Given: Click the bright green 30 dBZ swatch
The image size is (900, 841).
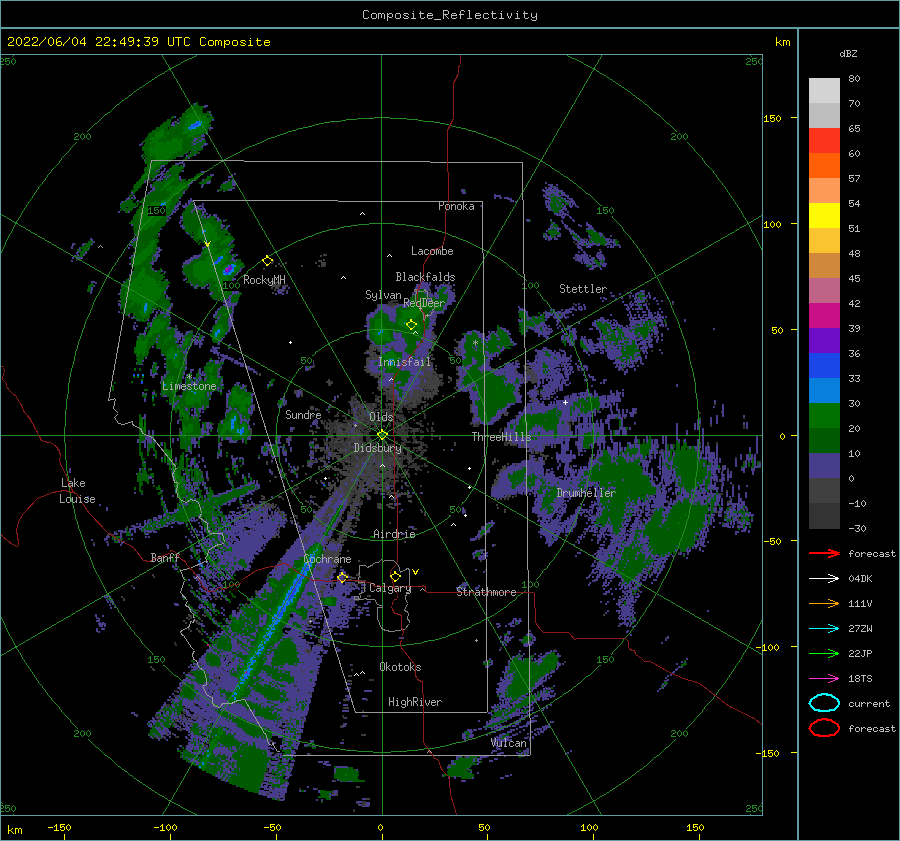Looking at the screenshot, I should [824, 415].
